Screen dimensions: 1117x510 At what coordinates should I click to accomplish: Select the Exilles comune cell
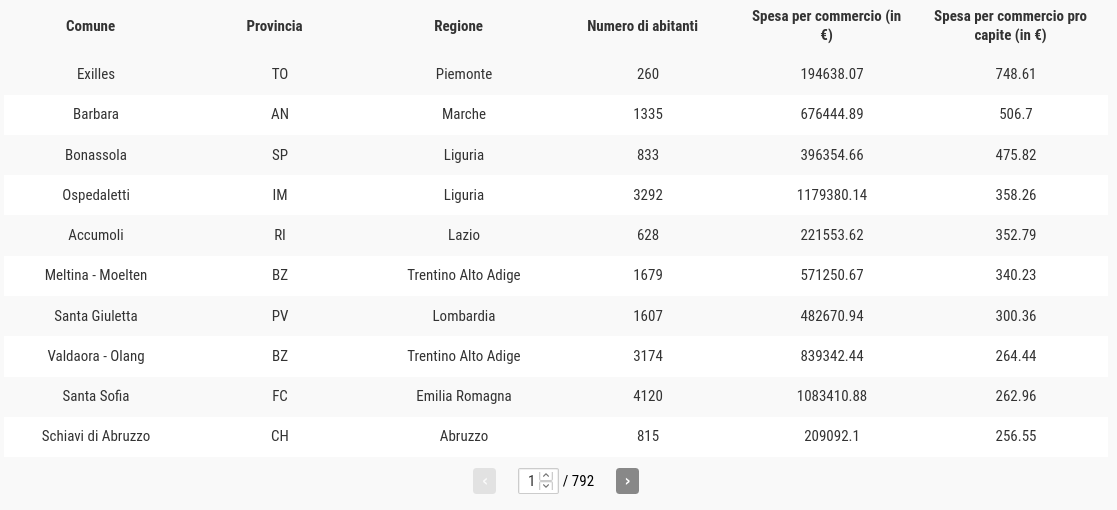(x=95, y=74)
